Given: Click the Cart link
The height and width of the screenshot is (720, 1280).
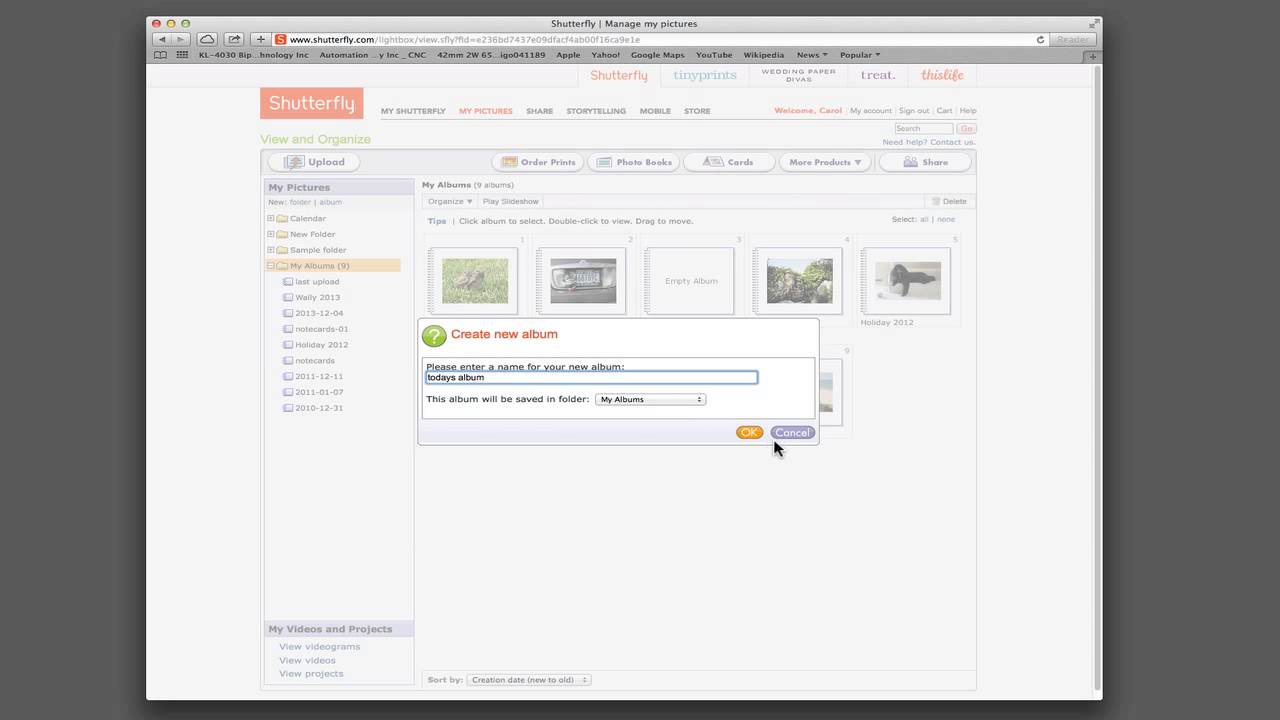Looking at the screenshot, I should click(944, 111).
